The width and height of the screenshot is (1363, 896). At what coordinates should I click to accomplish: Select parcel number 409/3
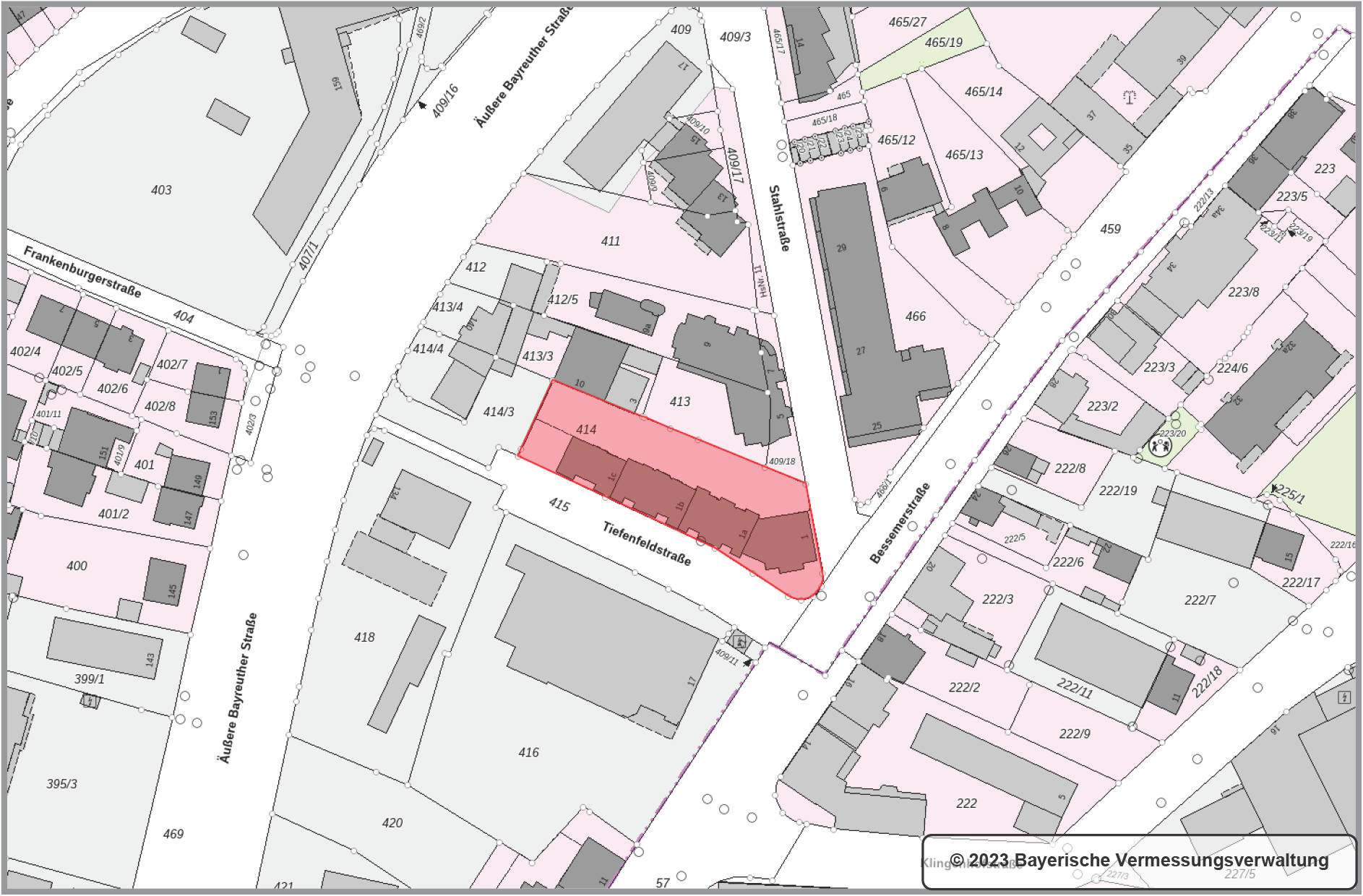pos(736,36)
